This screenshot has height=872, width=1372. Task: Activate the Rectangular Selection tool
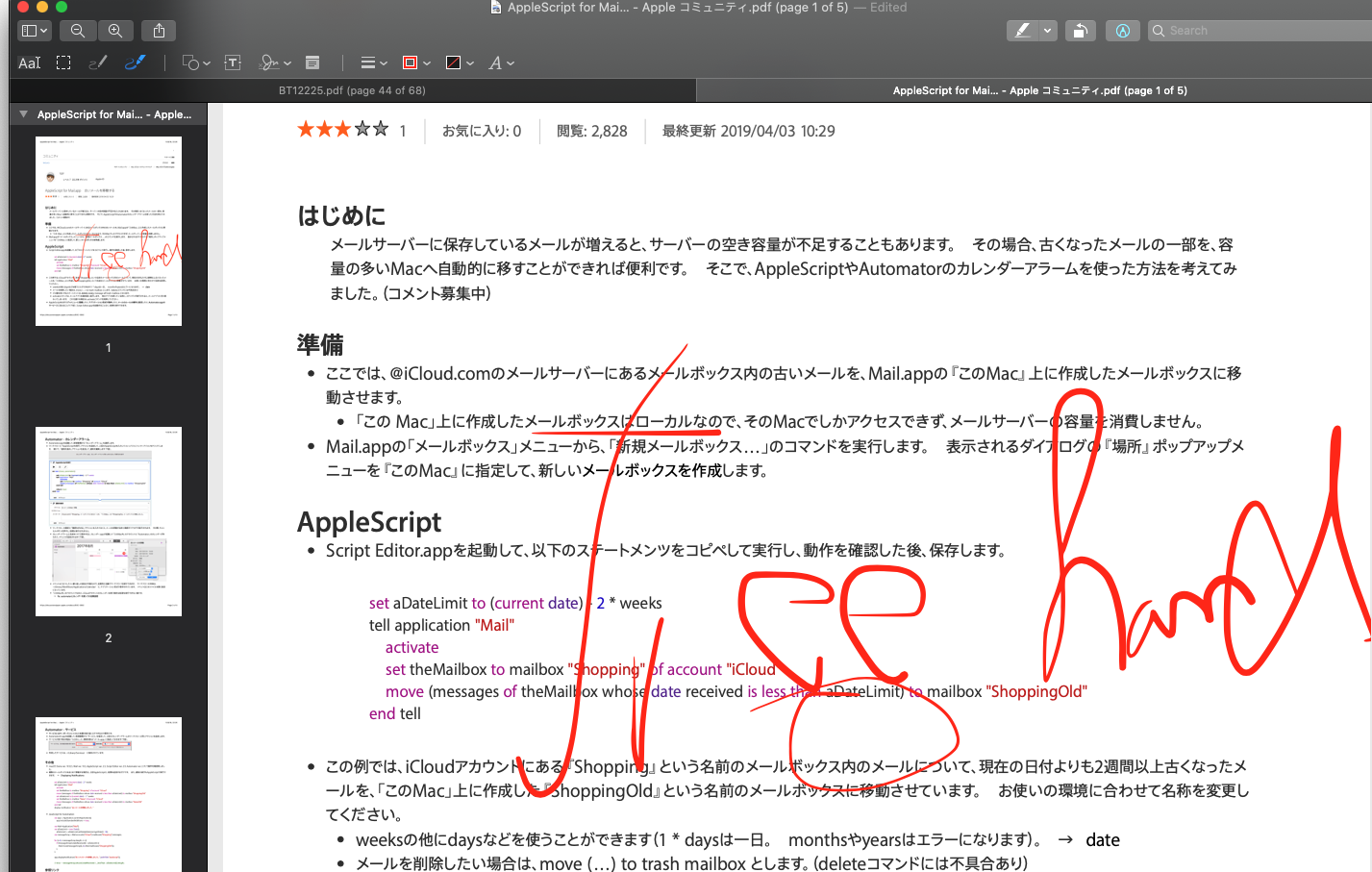point(63,63)
